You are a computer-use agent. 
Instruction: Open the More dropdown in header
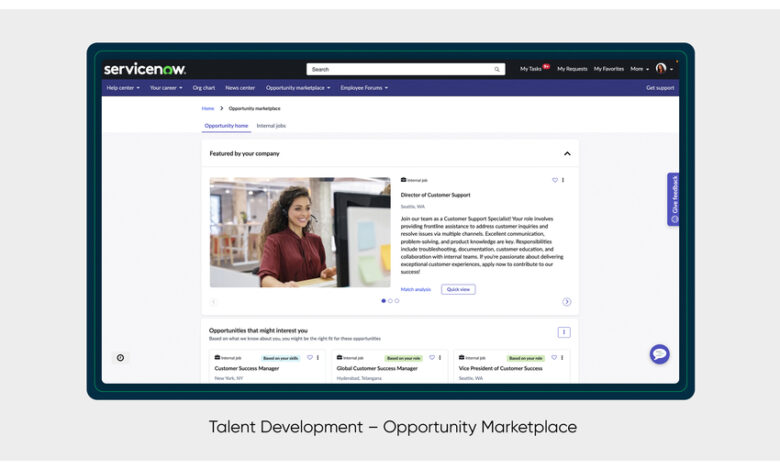point(640,69)
